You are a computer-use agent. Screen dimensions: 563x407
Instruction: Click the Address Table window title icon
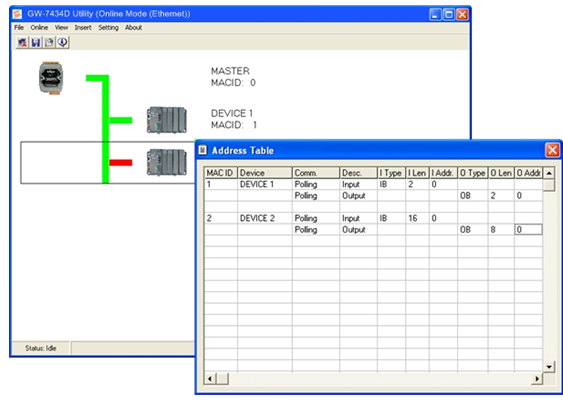click(x=203, y=150)
